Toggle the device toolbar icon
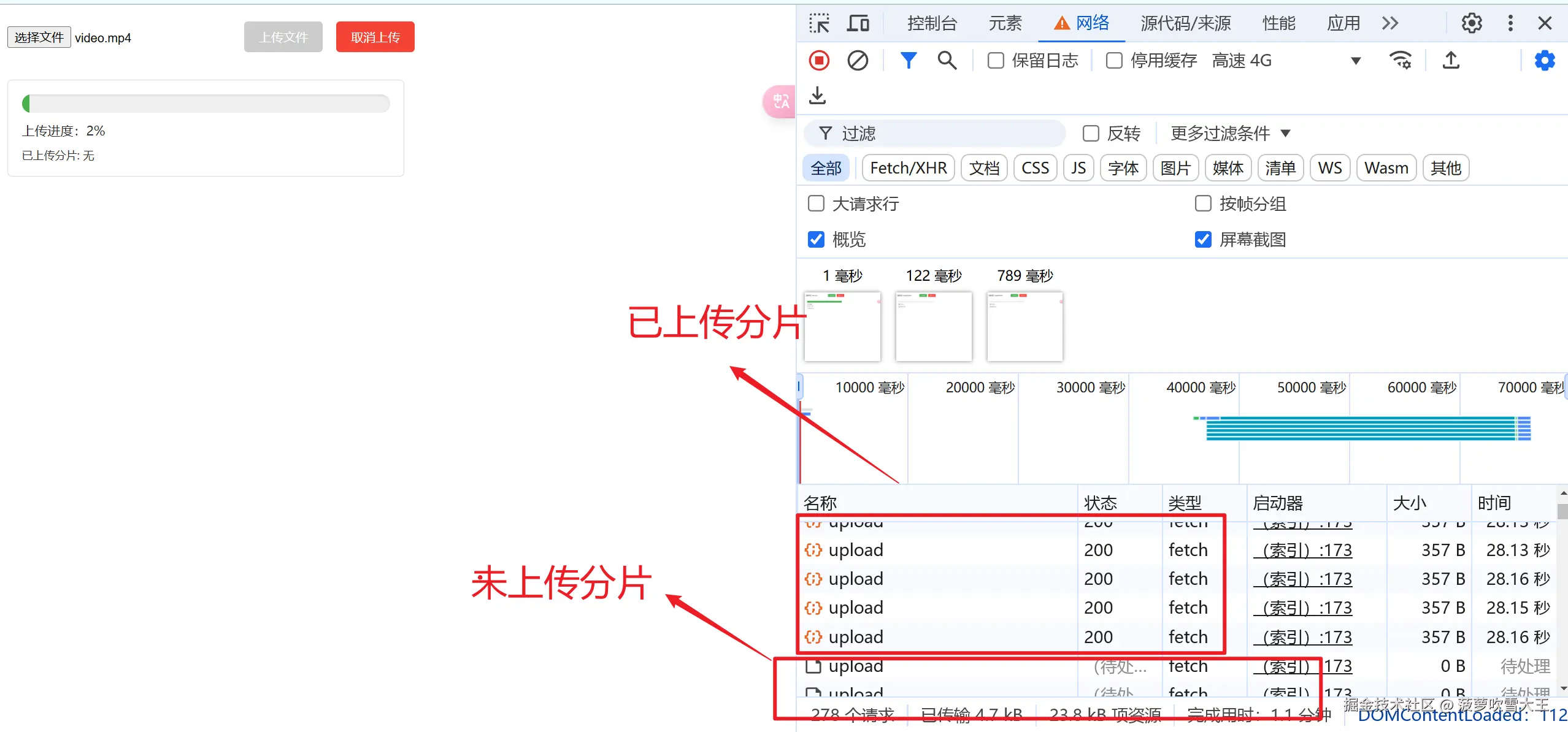 point(858,23)
